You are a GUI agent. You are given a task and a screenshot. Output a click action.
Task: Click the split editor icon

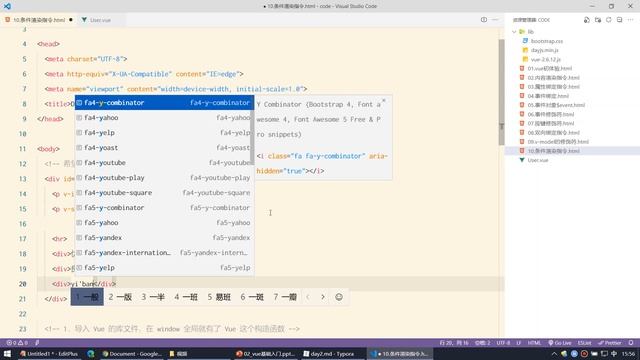pos(484,20)
